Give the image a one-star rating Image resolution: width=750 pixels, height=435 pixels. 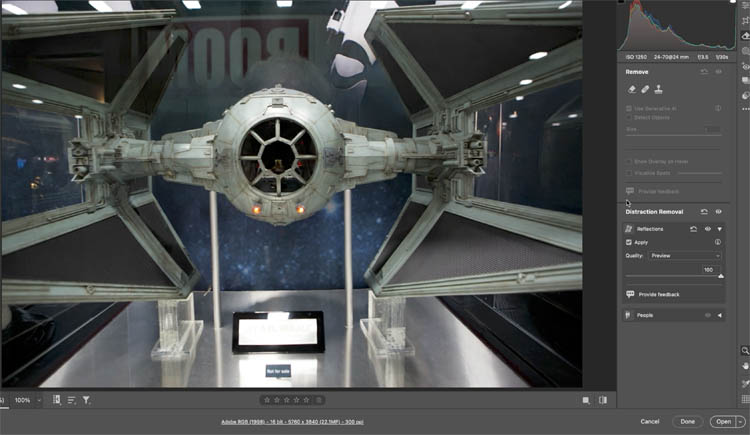point(267,400)
